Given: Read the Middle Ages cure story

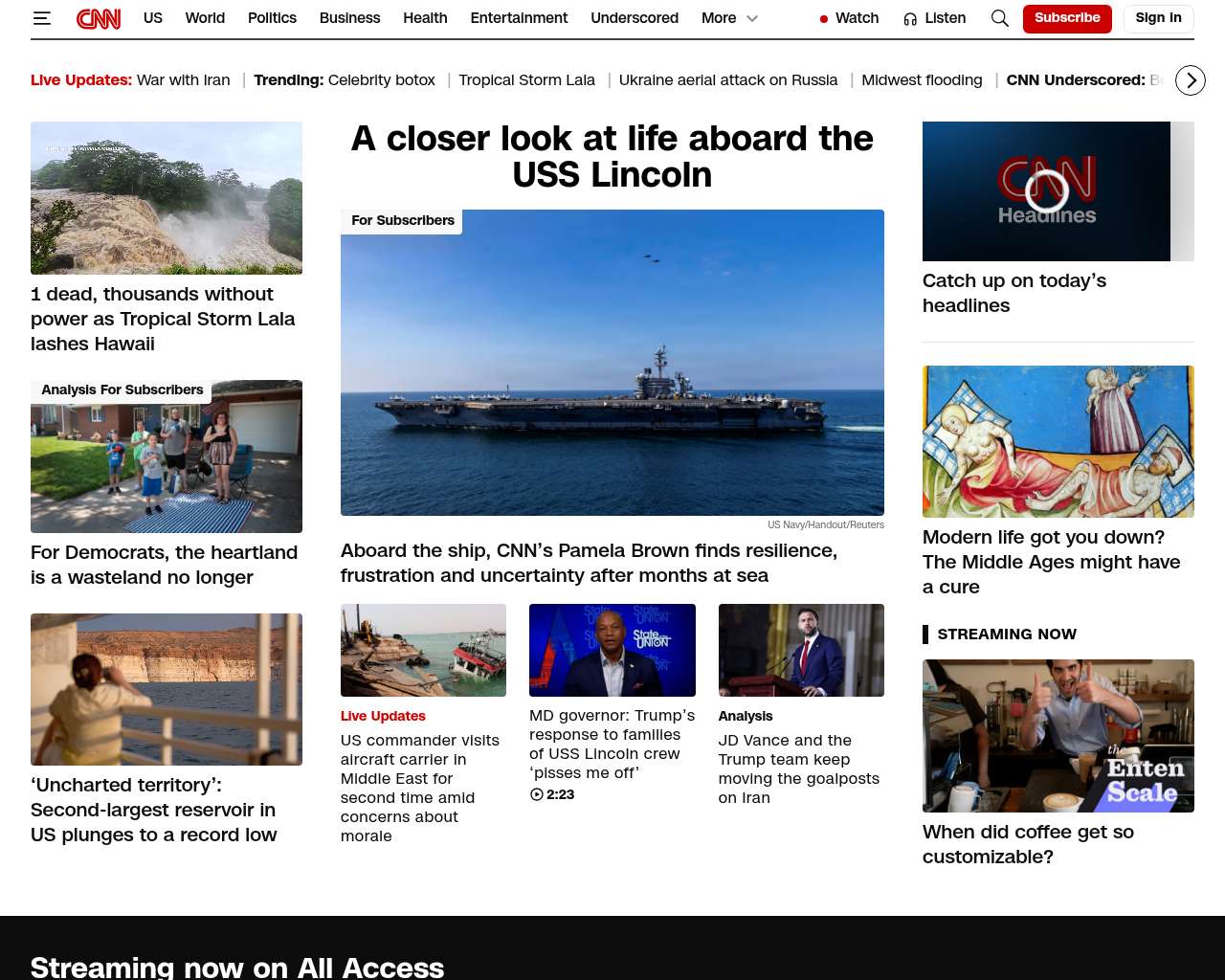Looking at the screenshot, I should pos(1052,562).
